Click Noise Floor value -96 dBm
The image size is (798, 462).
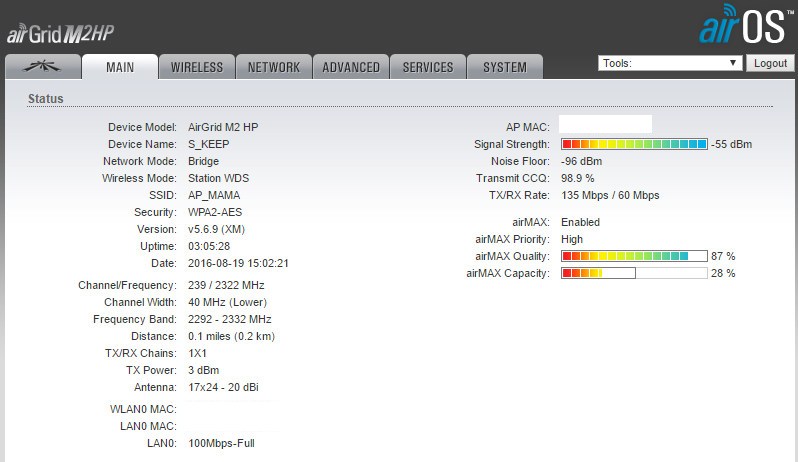(581, 161)
